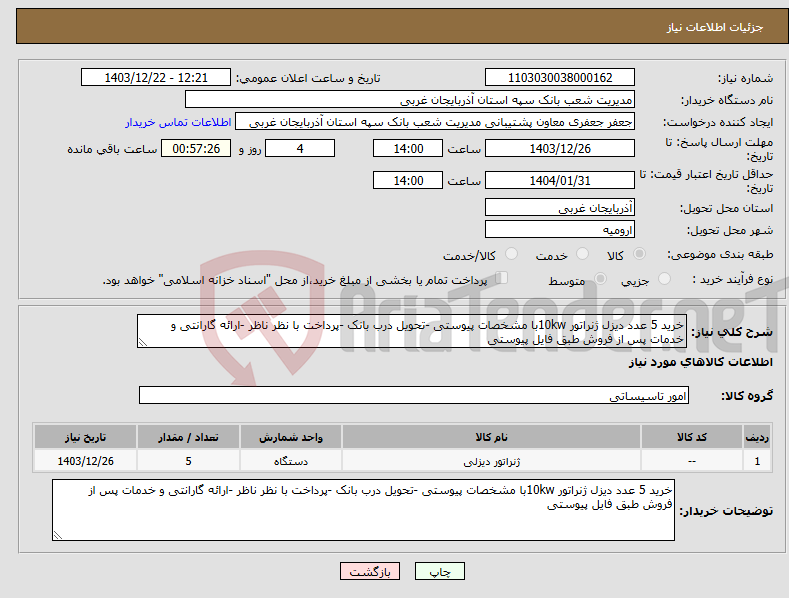The image size is (789, 598).
Task: Click the remaining days field showing 4
Action: [x=300, y=148]
